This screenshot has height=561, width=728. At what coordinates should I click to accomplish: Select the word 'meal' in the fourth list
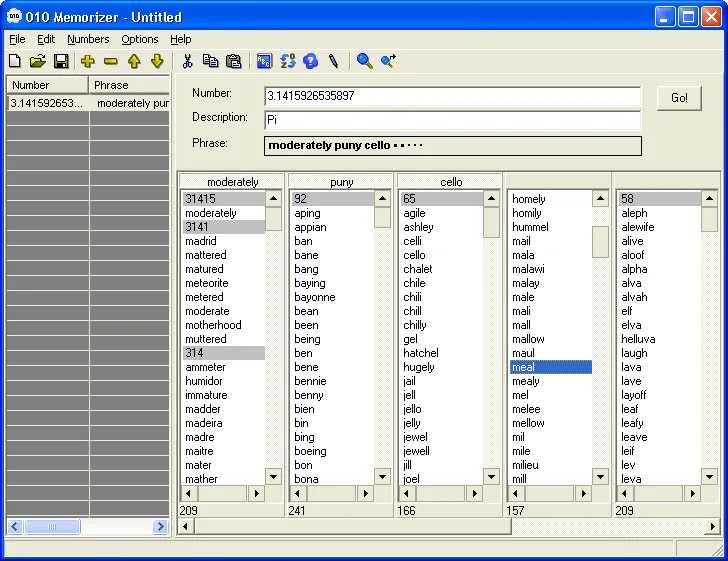click(x=550, y=367)
